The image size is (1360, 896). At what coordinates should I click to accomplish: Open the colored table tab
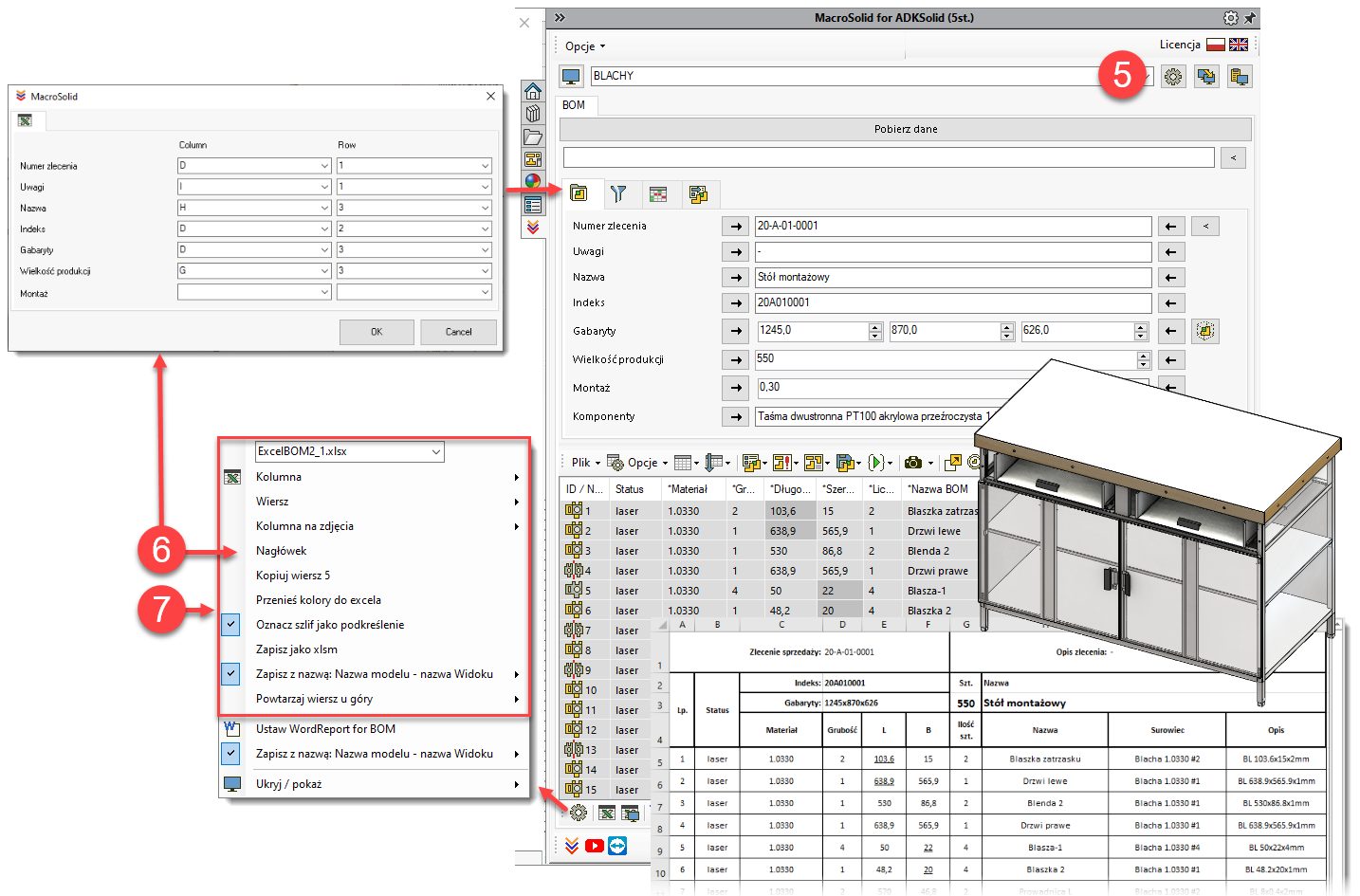[x=658, y=194]
